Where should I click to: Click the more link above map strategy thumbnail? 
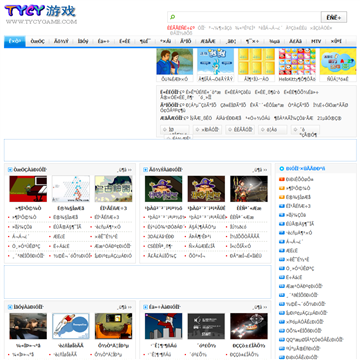(124, 170)
